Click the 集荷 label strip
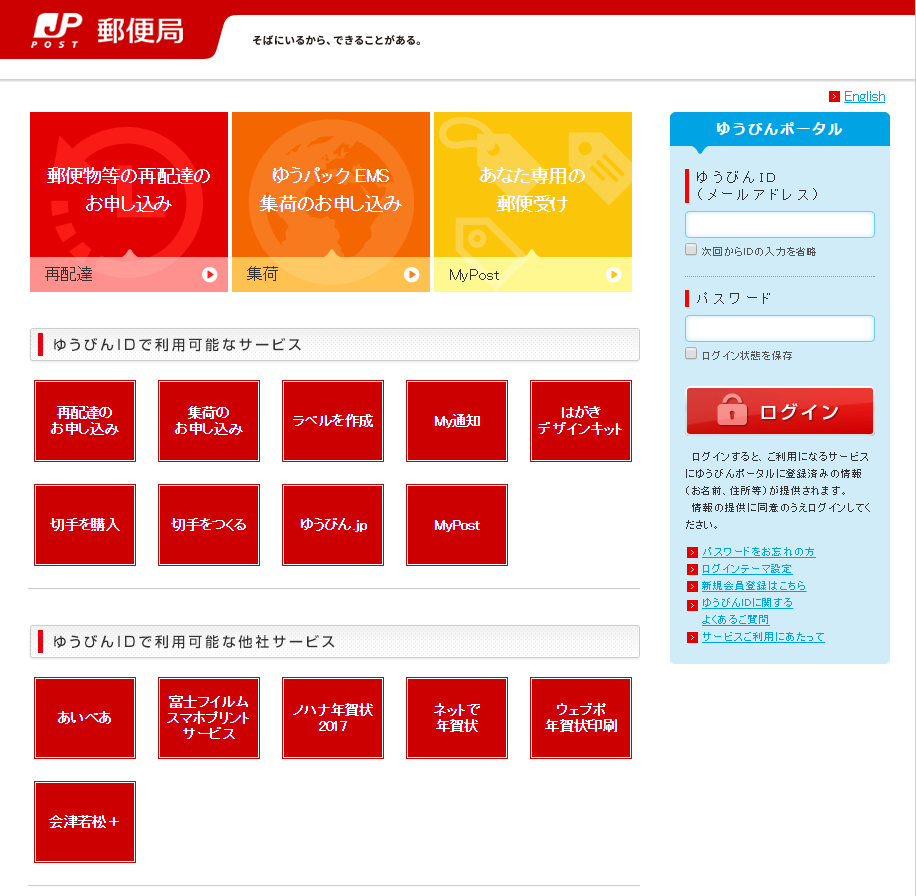916x896 pixels. (331, 274)
